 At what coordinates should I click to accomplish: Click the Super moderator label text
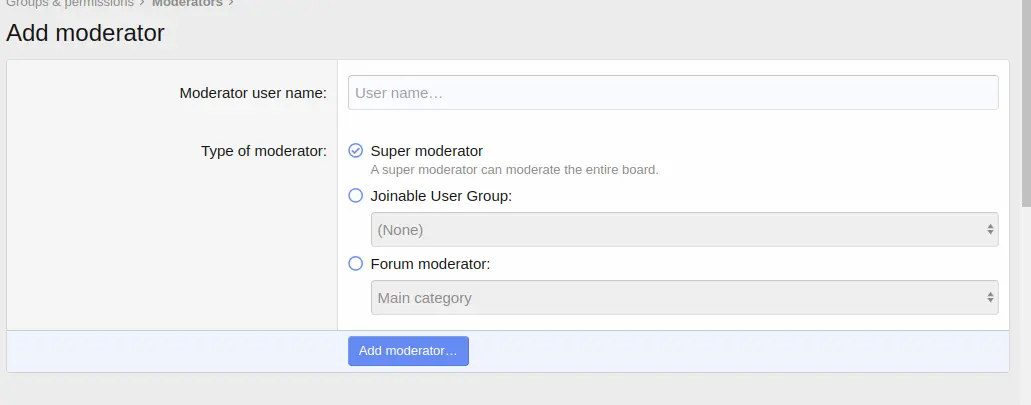pos(427,151)
